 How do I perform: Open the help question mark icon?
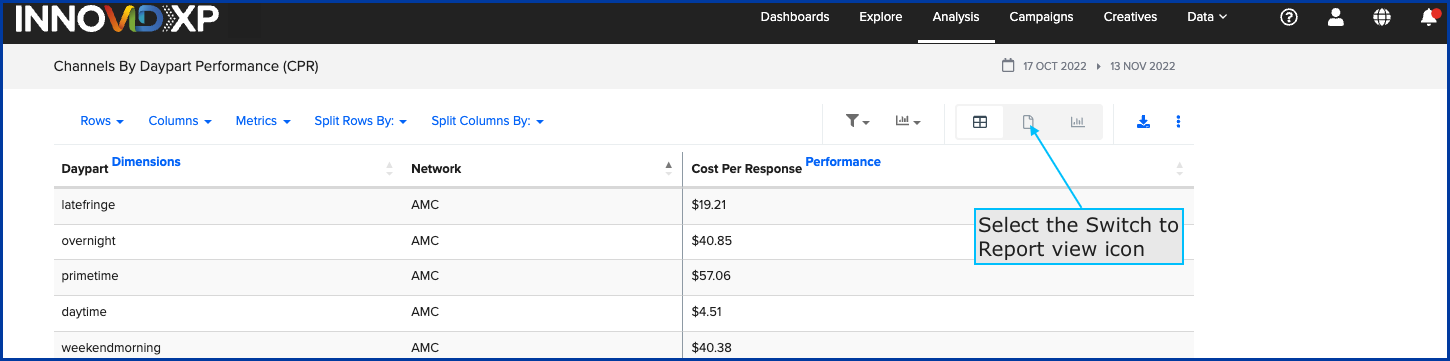pyautogui.click(x=1289, y=17)
